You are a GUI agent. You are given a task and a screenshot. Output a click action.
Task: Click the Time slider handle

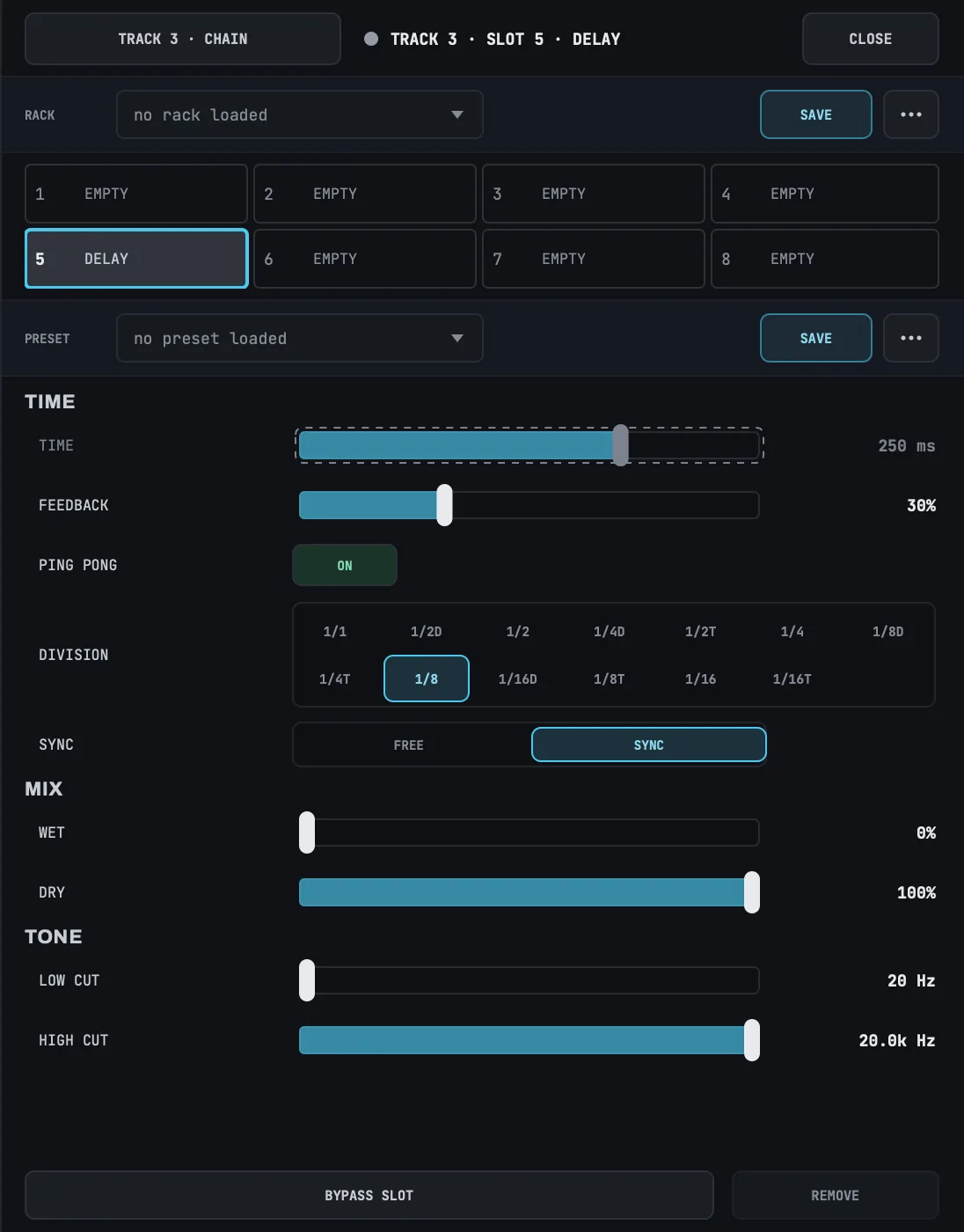tap(621, 445)
